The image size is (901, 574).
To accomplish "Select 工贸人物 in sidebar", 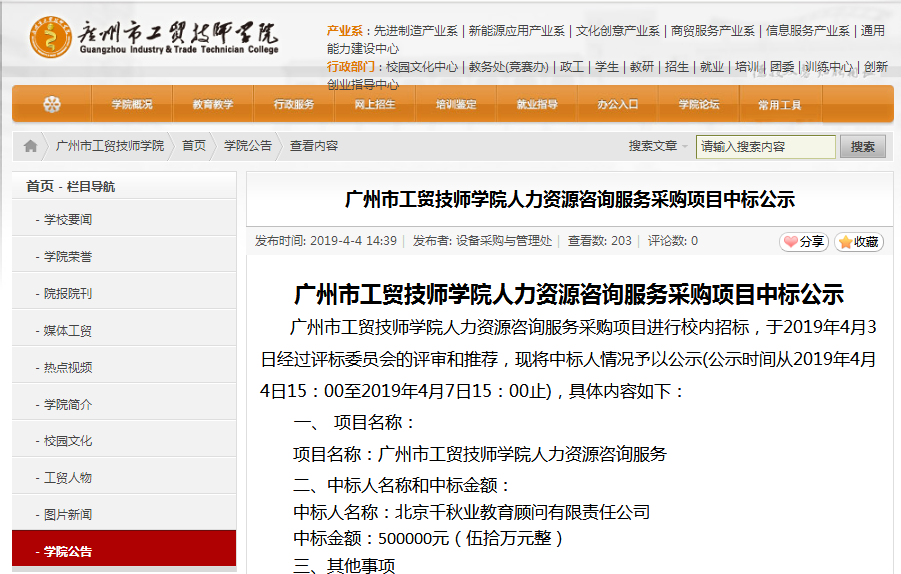I will click(x=124, y=477).
